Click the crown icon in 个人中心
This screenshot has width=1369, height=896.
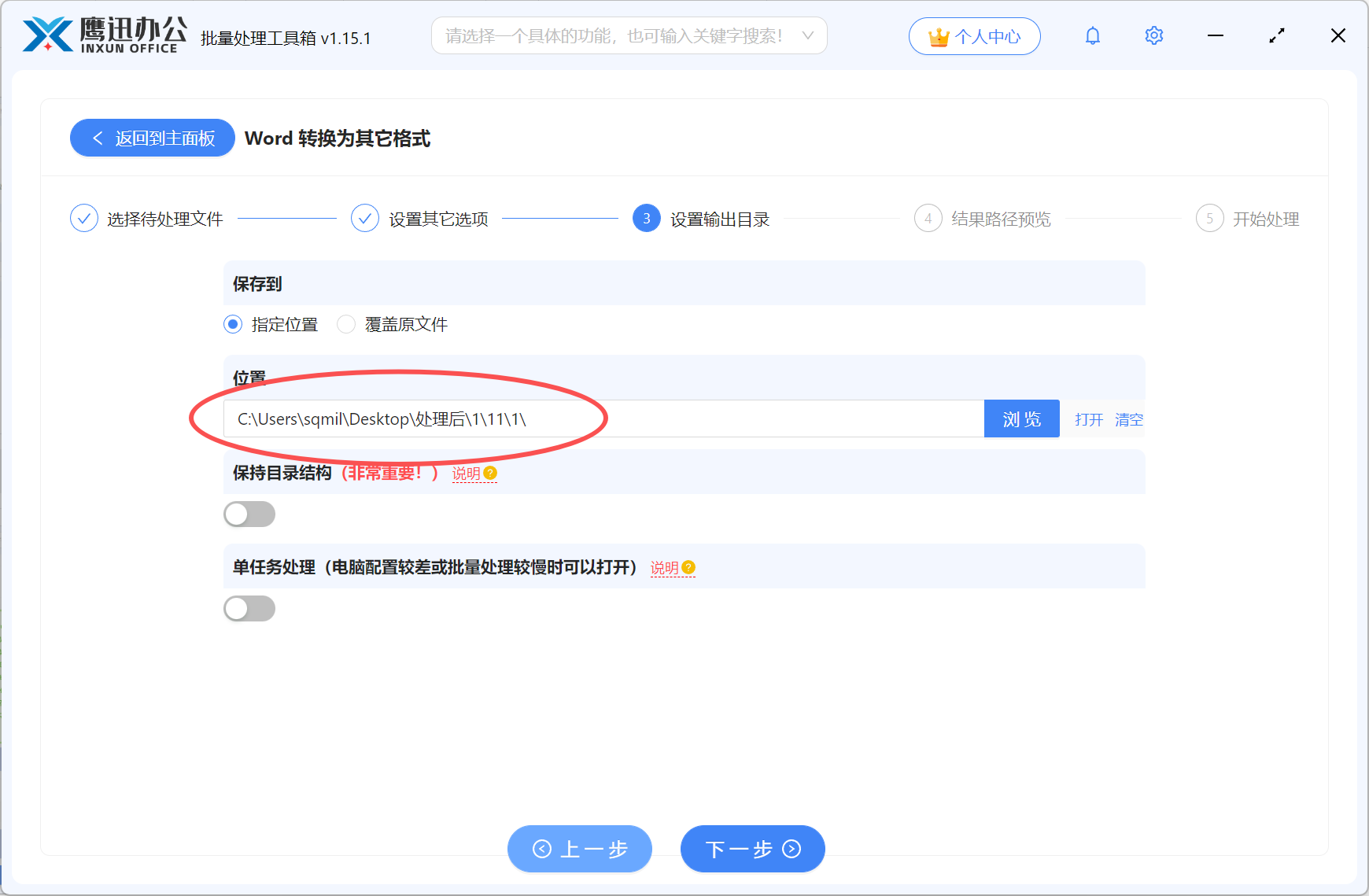pos(938,35)
